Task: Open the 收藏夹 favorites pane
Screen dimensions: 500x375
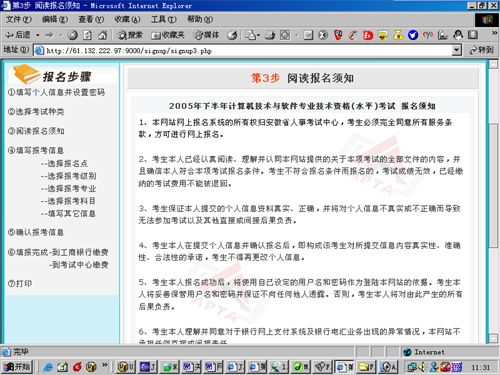Action: (167, 35)
